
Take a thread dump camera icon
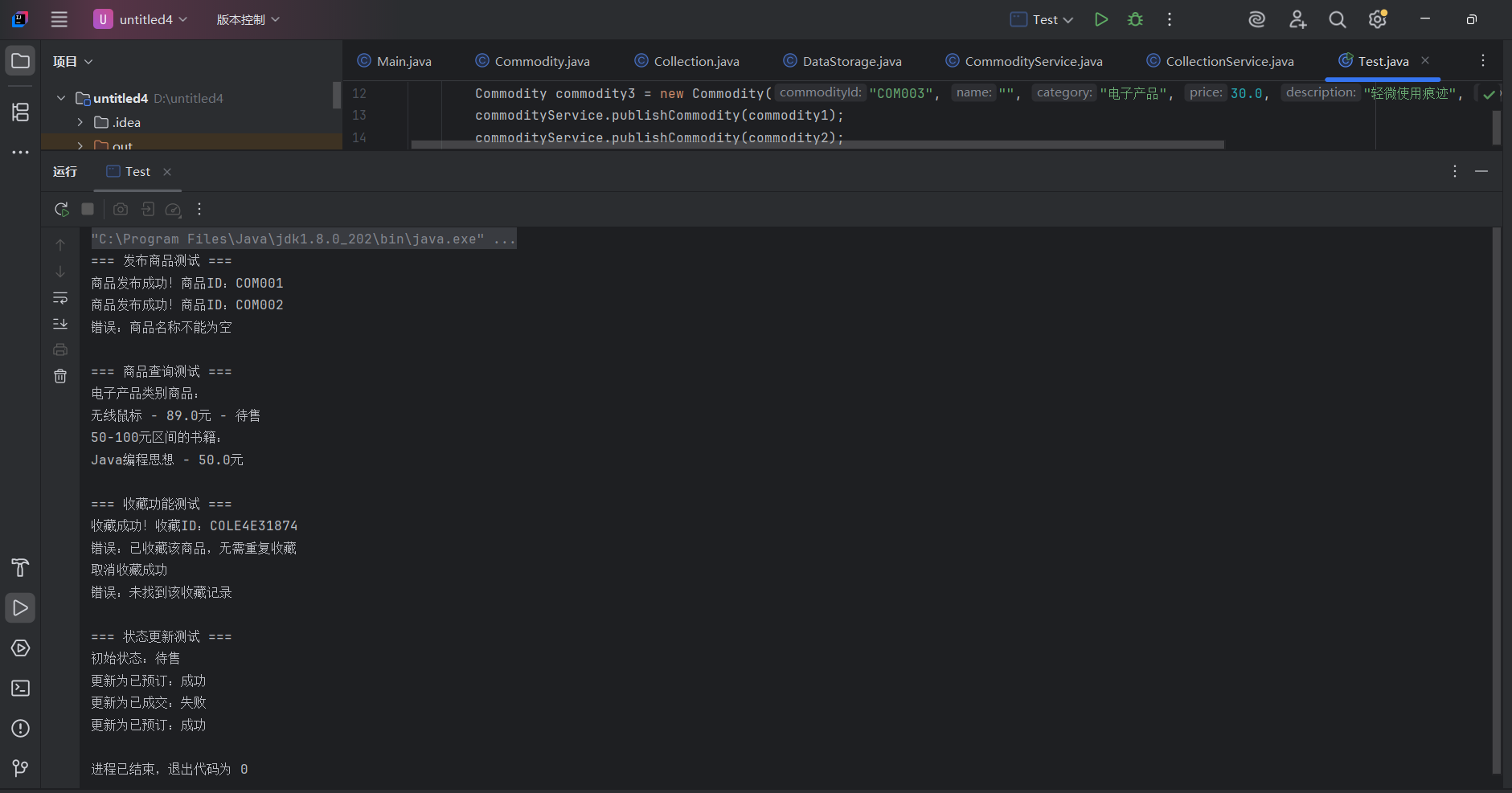(121, 209)
